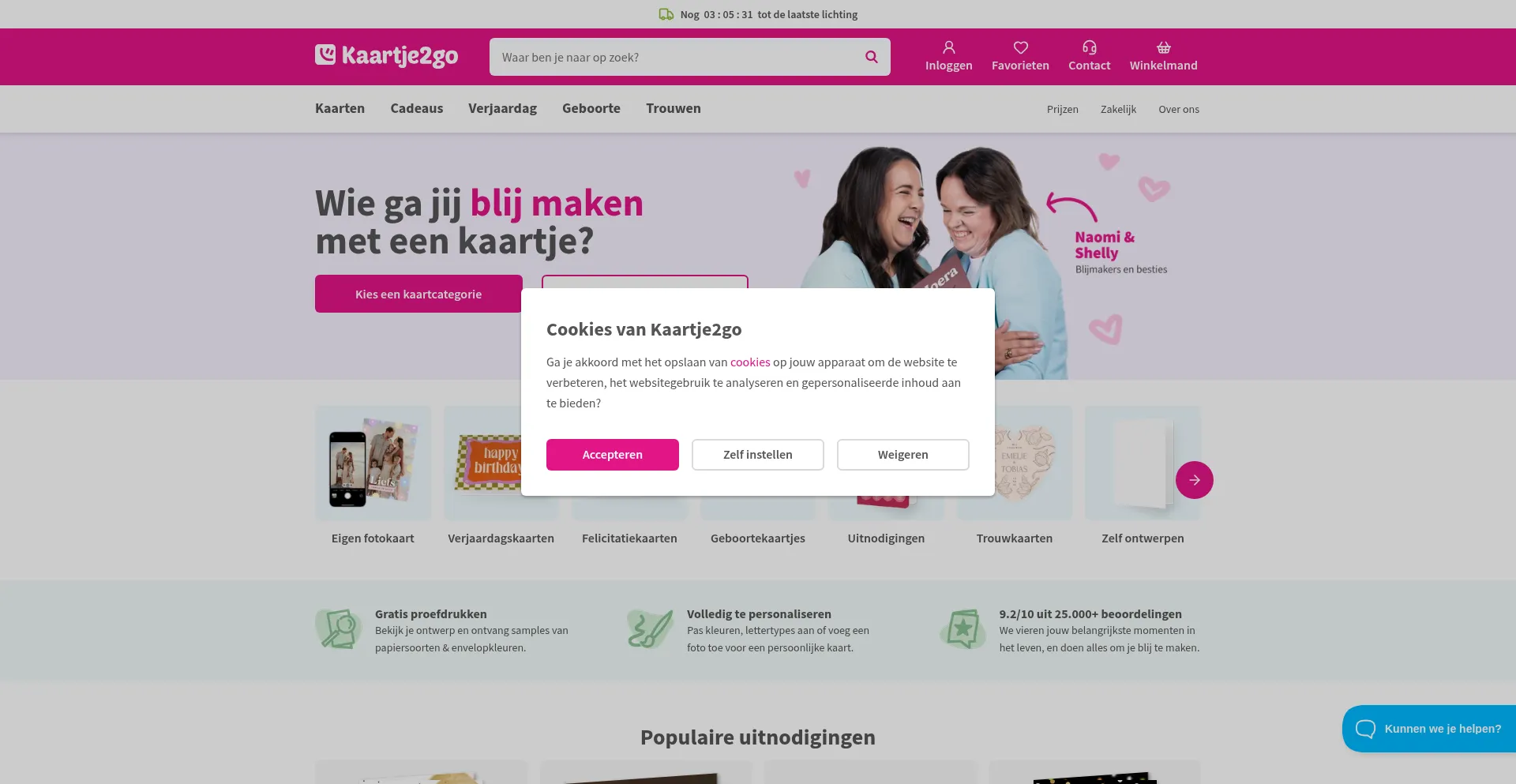Click Kies een kaartcategorie button
This screenshot has height=784, width=1516.
(418, 294)
